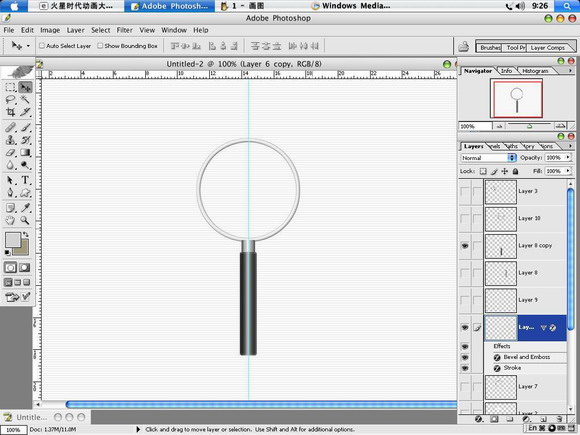
Task: Open the Fill slider arrow
Action: point(568,171)
